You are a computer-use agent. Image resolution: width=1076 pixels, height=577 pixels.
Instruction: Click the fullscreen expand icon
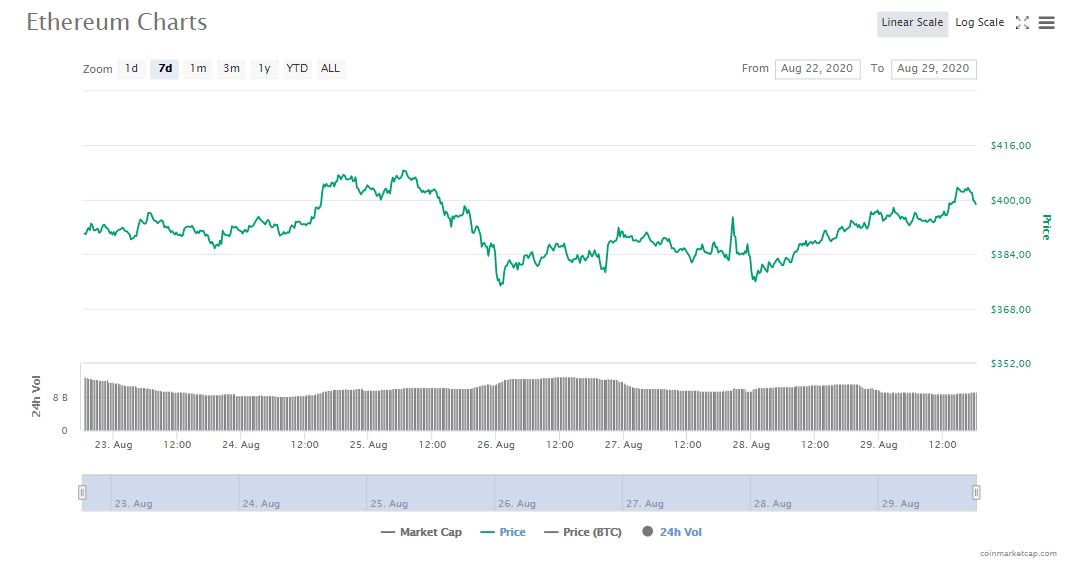click(x=1022, y=23)
